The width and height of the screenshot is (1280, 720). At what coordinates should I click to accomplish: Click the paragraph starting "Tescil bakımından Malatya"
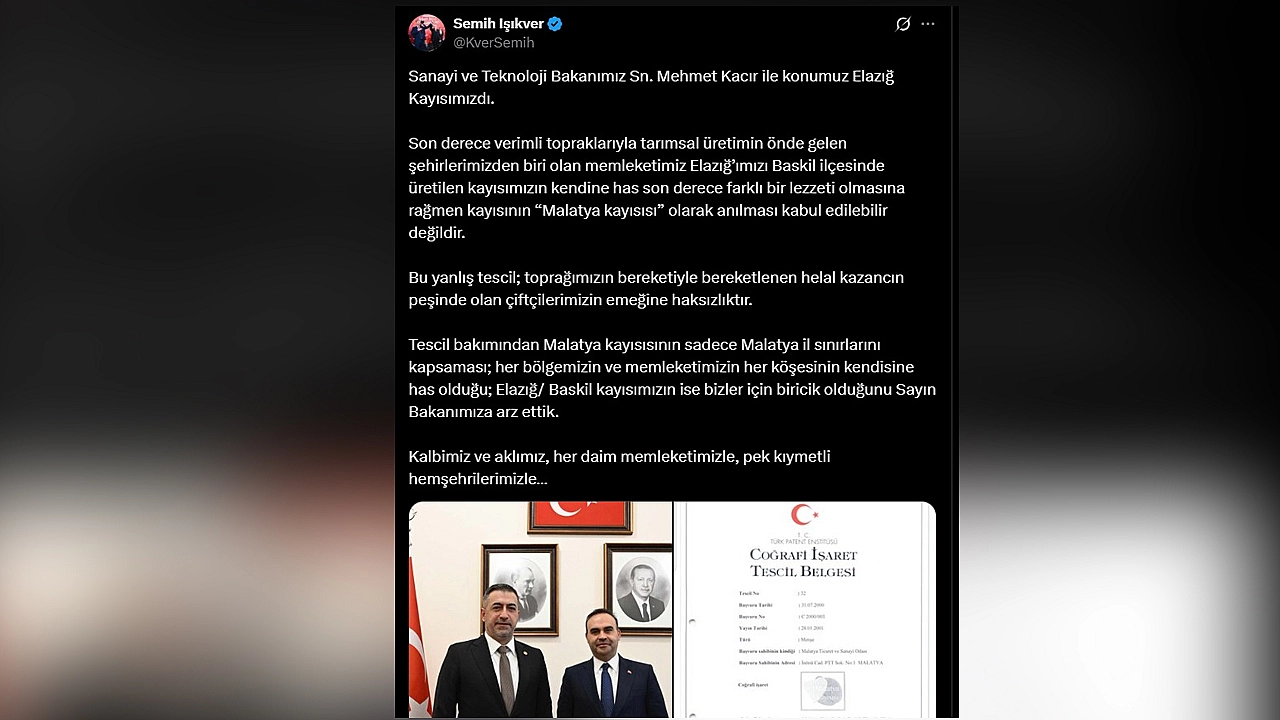point(672,378)
